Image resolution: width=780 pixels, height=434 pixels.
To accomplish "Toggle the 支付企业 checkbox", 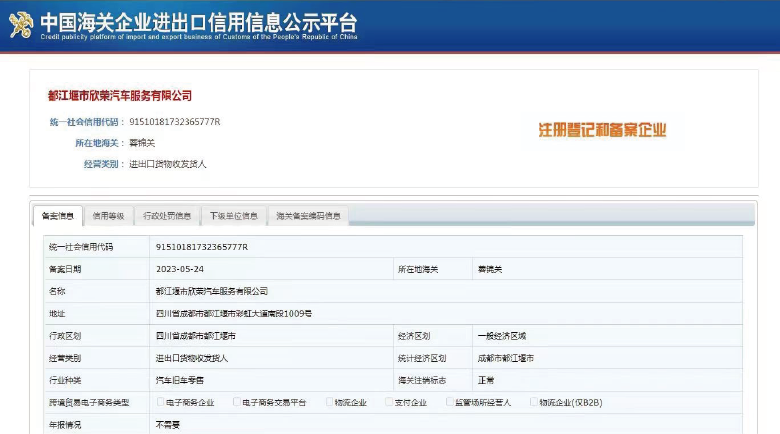I will coord(390,402).
